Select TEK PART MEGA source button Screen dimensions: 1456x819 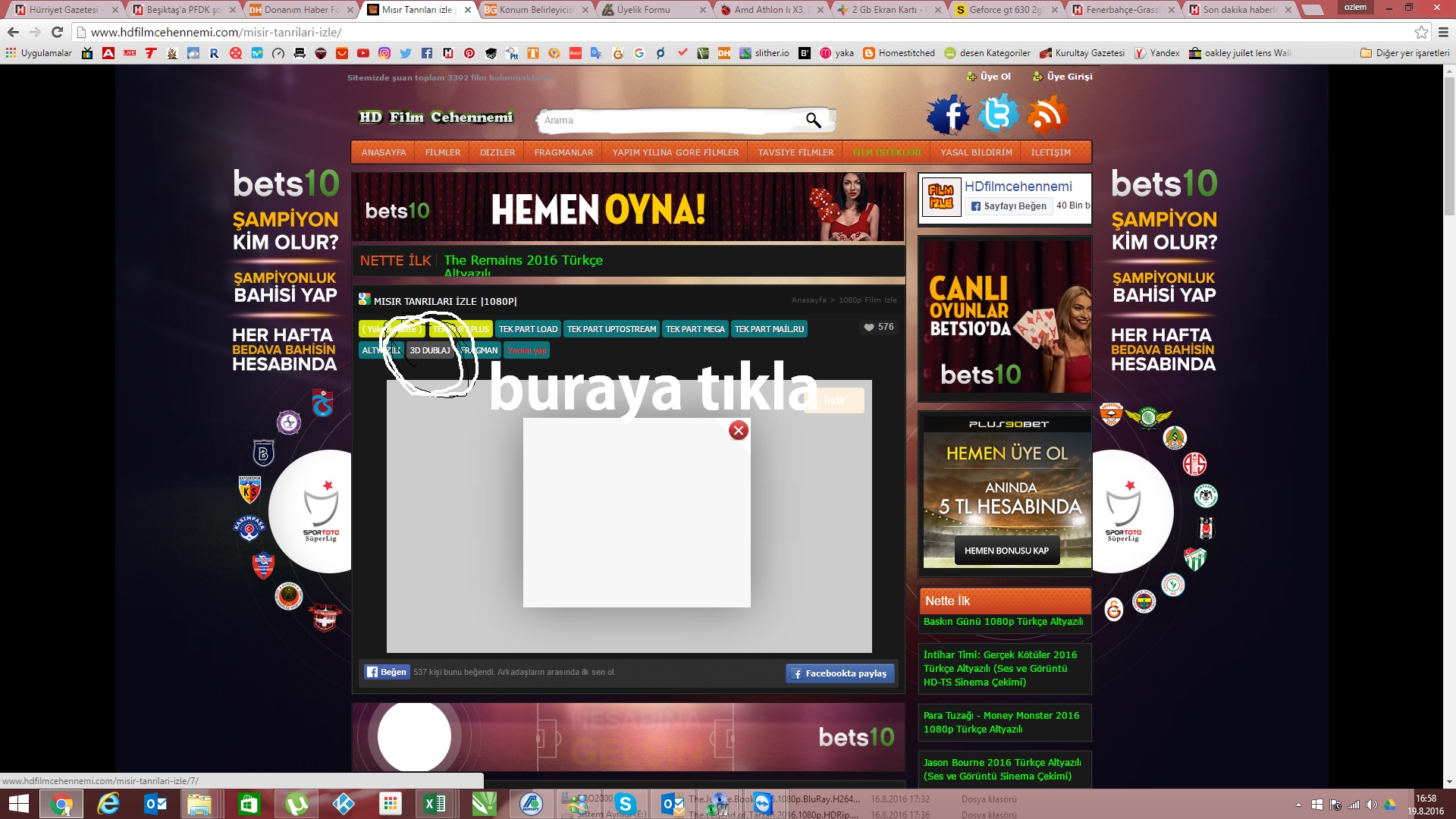pyautogui.click(x=695, y=329)
